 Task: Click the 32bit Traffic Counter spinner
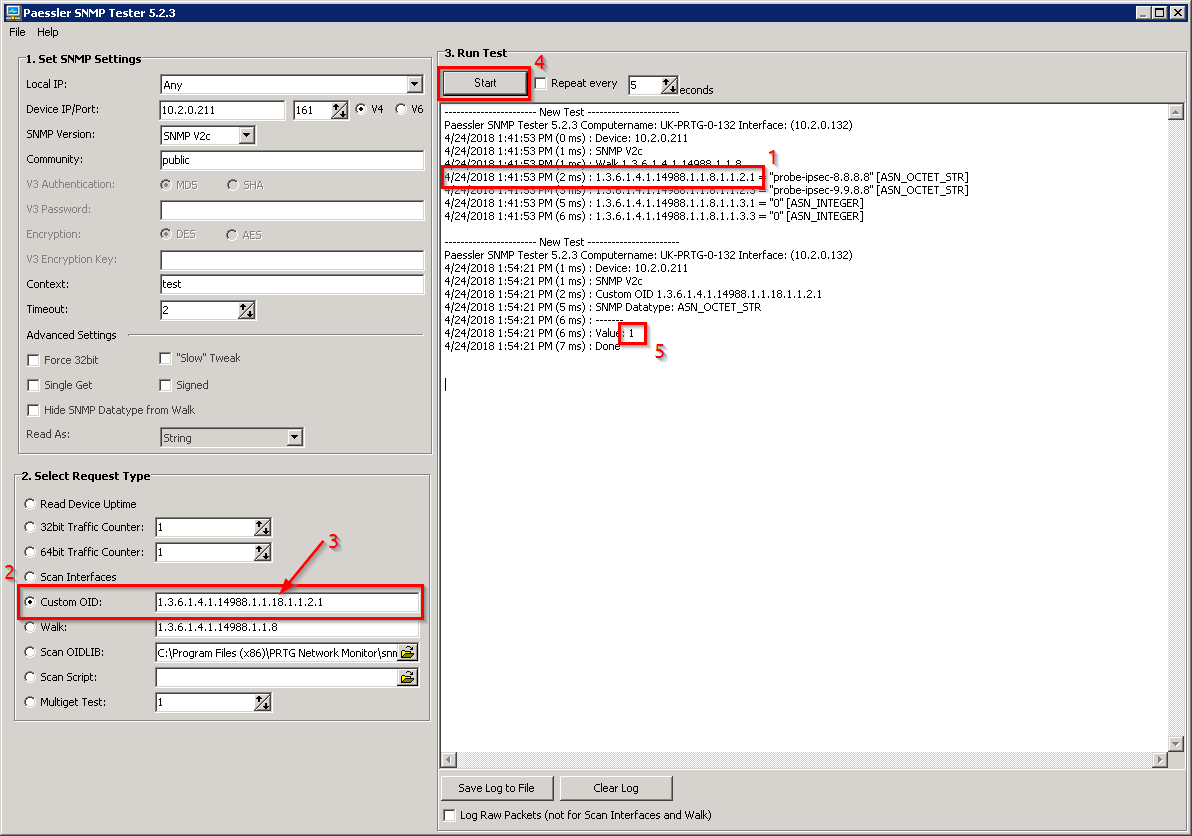pos(262,527)
